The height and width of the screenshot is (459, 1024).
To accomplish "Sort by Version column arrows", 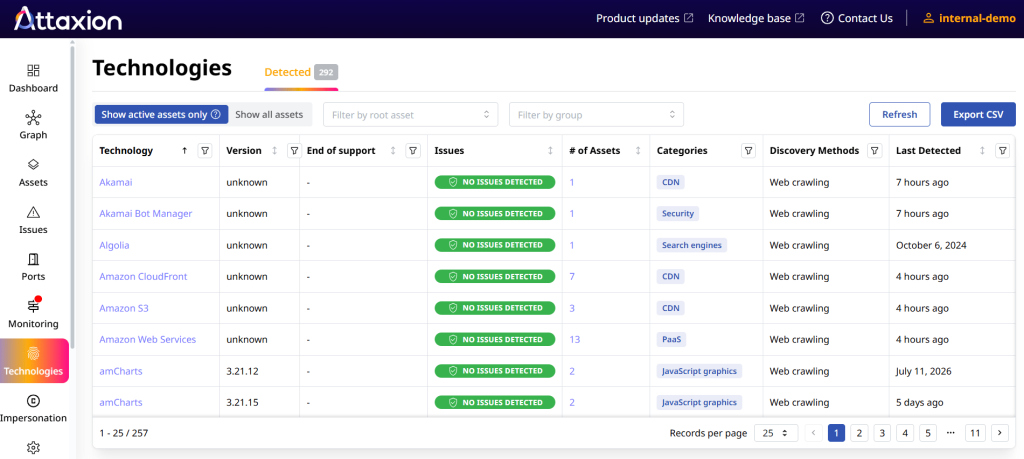I will (274, 151).
